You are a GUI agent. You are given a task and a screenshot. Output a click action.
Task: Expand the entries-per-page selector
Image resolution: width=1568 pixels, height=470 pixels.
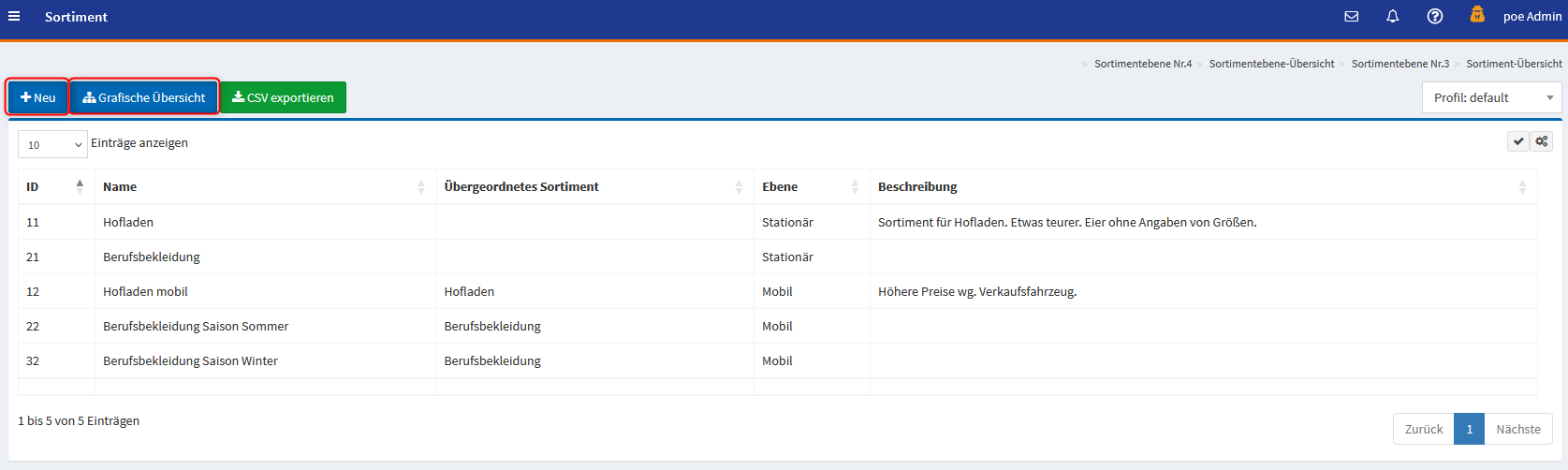point(52,144)
